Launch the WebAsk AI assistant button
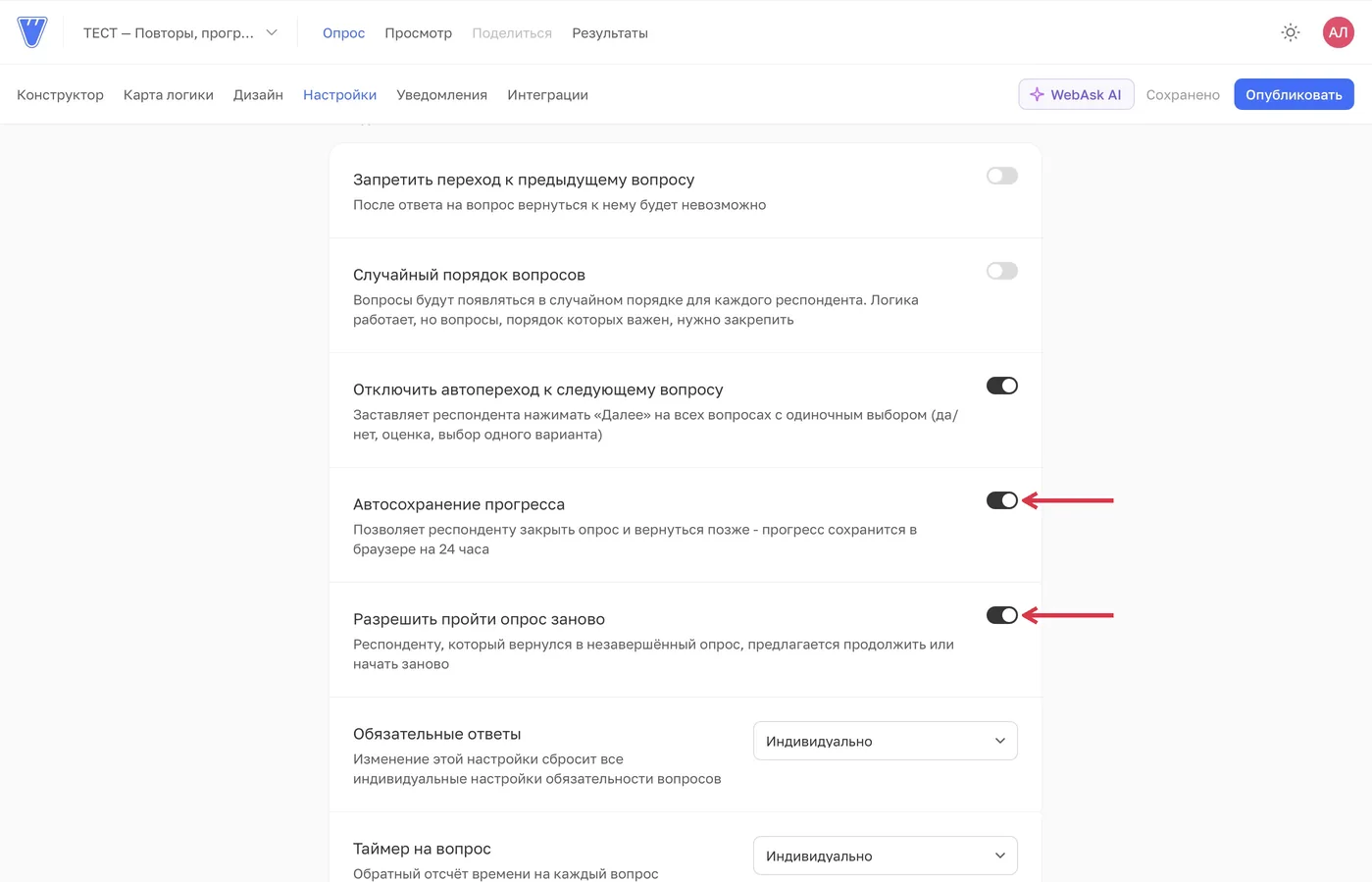Screen dimensions: 1372x882 click(x=1076, y=94)
